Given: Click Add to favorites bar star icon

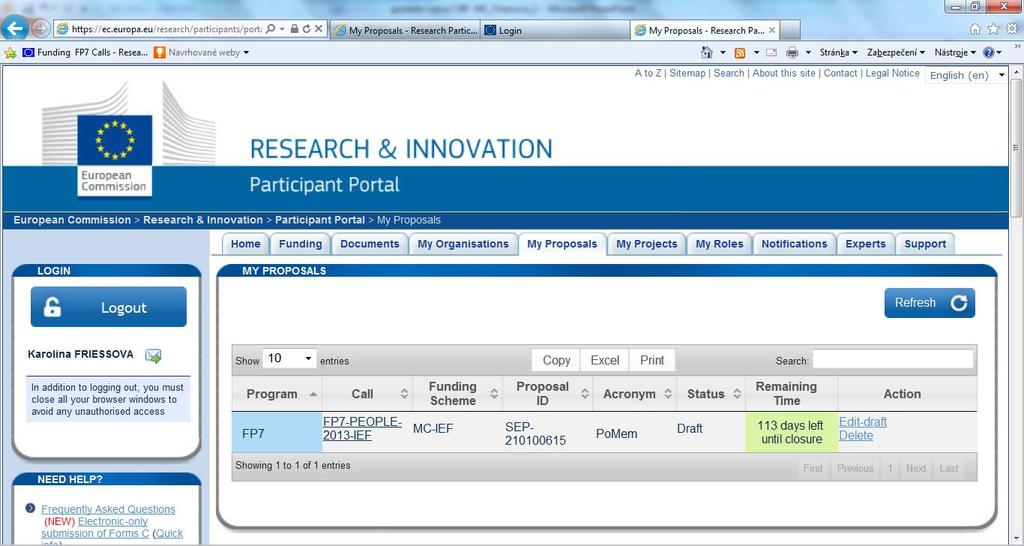Looking at the screenshot, I should (x=10, y=52).
